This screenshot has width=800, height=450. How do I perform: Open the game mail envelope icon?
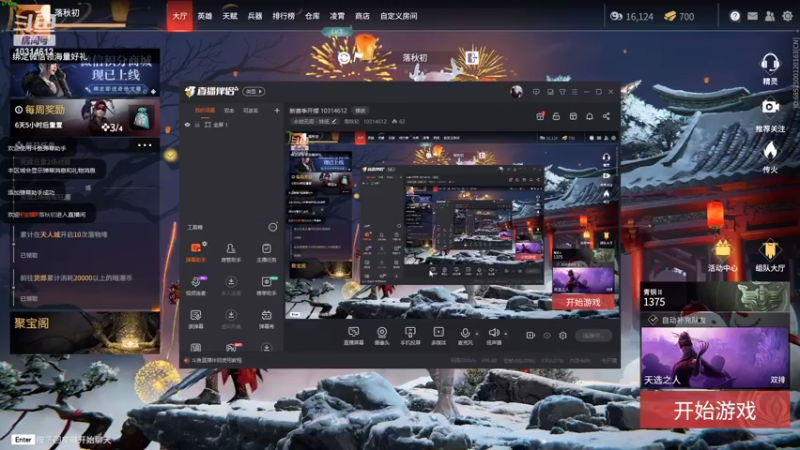[x=752, y=16]
